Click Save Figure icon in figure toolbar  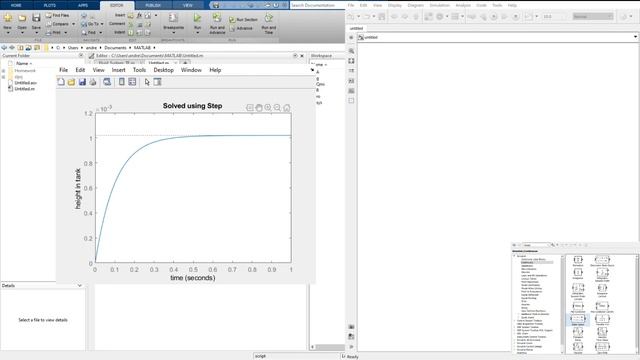pyautogui.click(x=82, y=82)
